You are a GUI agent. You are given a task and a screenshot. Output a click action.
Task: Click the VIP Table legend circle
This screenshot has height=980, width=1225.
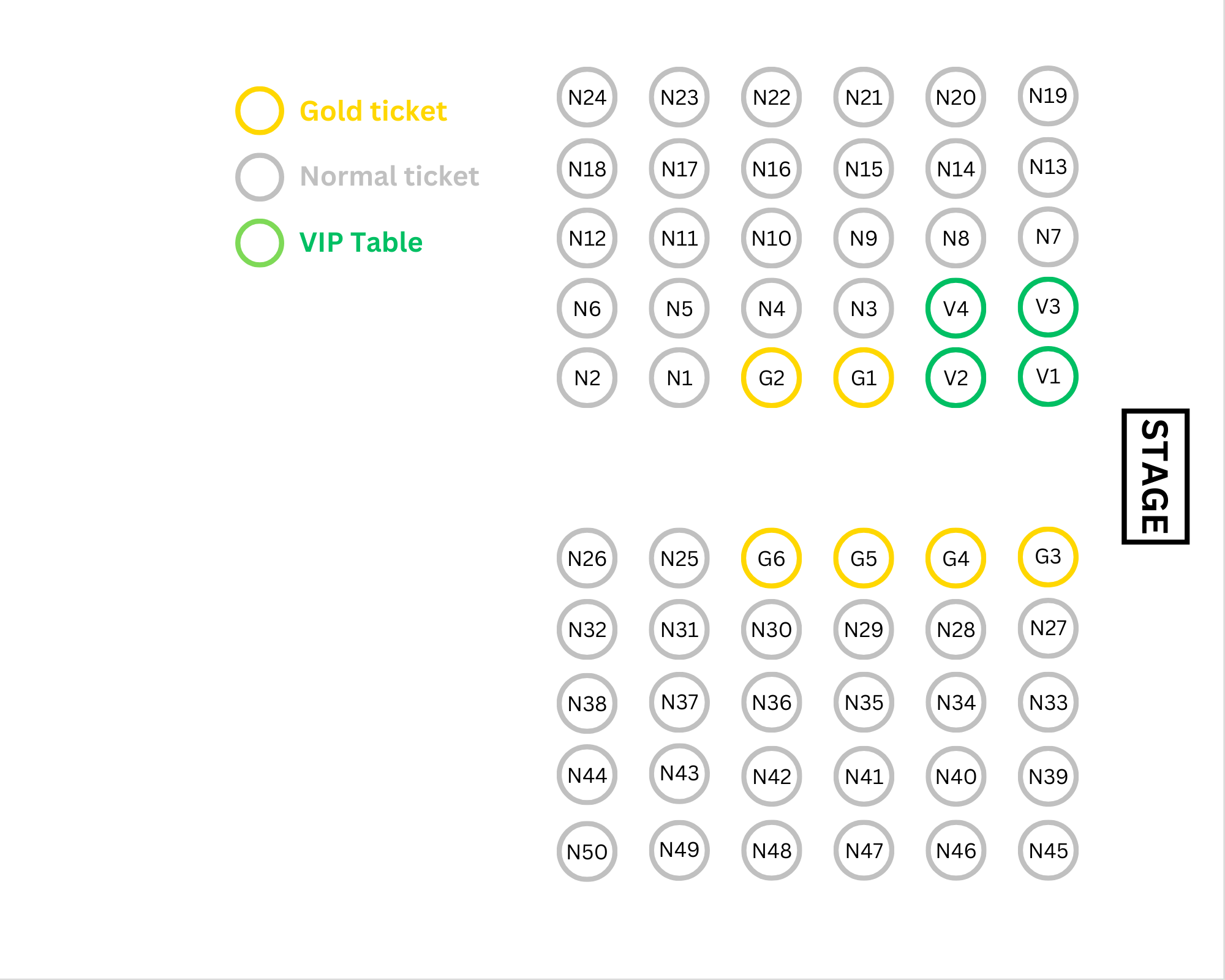click(260, 243)
